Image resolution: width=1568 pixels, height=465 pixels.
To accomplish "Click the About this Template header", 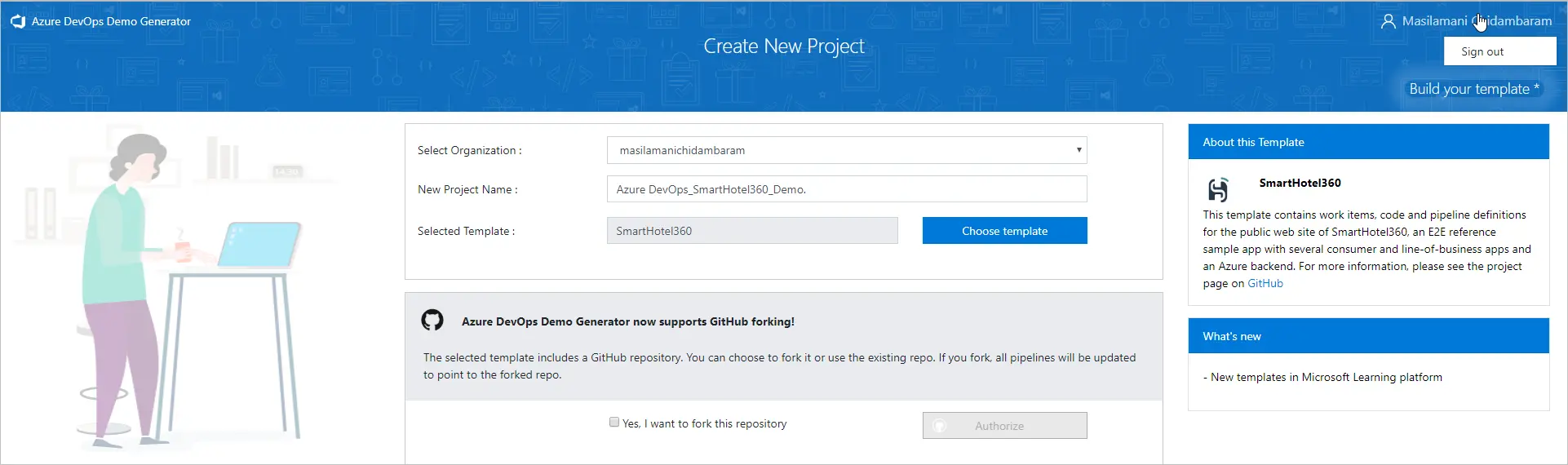I will click(x=1367, y=142).
